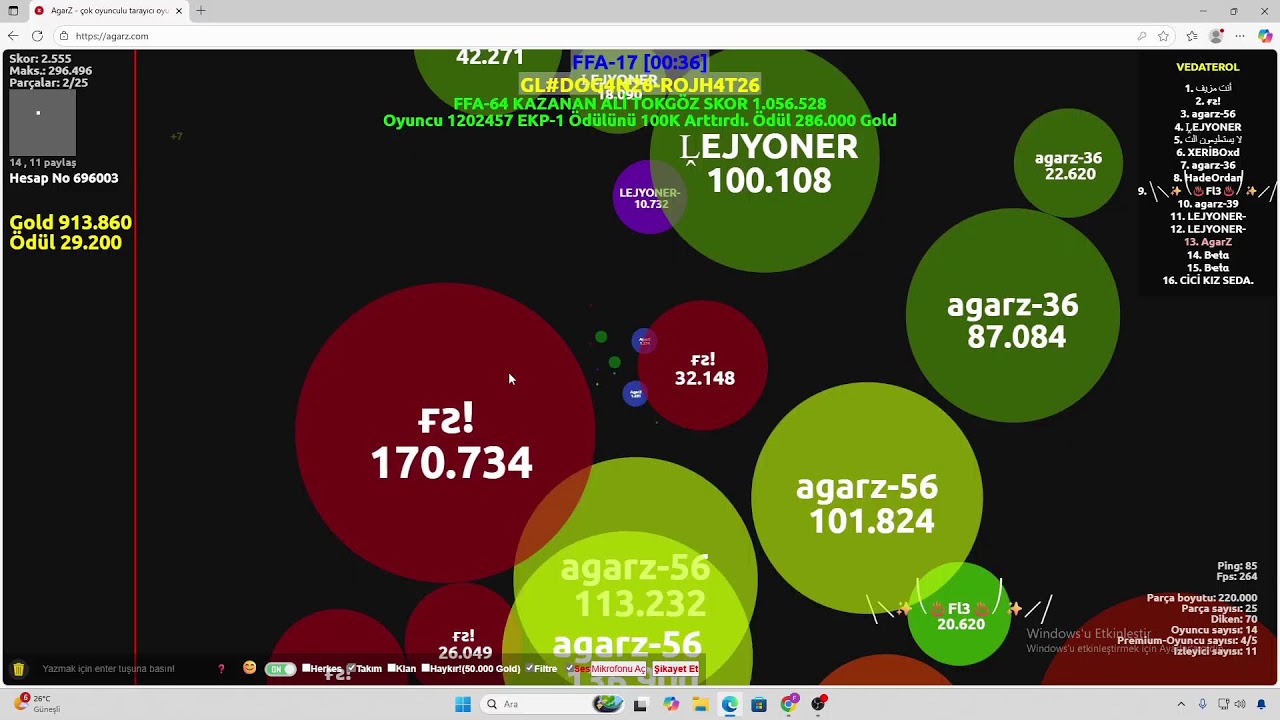Reload the agarz.com page
1280x720 pixels.
(x=38, y=36)
